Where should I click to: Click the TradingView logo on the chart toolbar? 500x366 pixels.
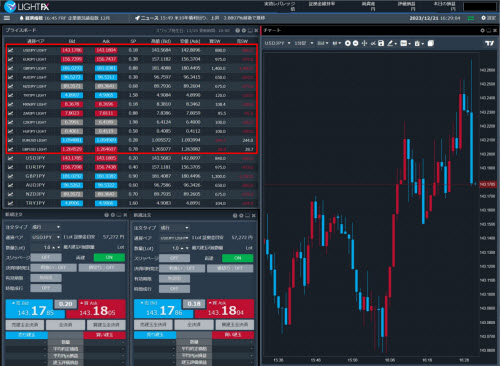[489, 43]
